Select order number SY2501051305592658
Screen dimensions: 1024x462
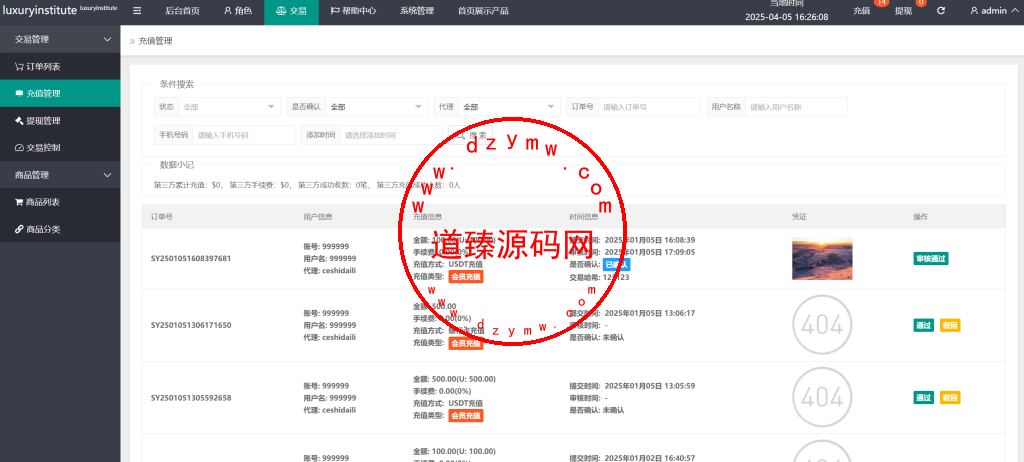tap(191, 397)
